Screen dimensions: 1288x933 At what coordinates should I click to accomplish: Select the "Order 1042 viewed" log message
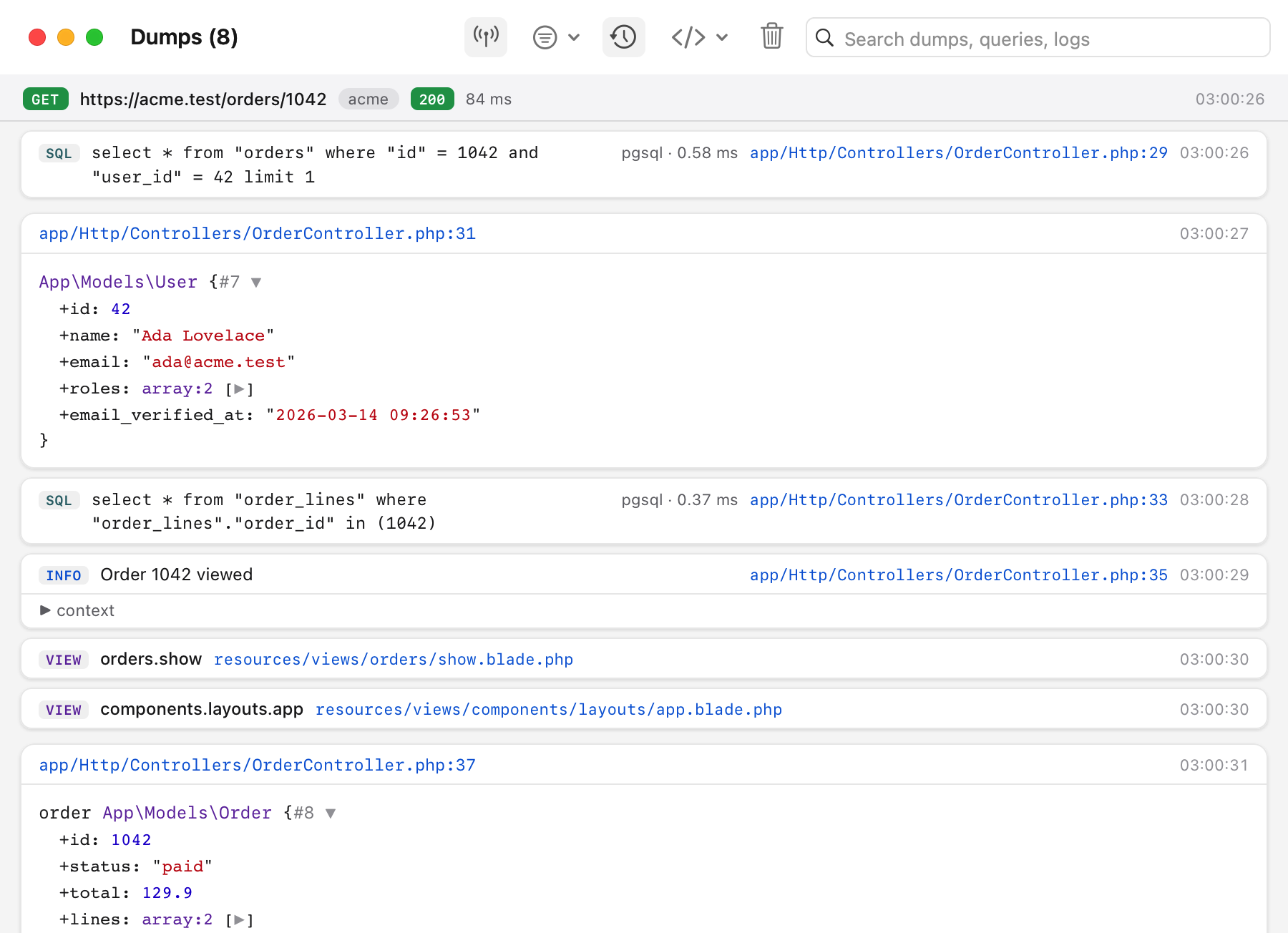tap(177, 575)
